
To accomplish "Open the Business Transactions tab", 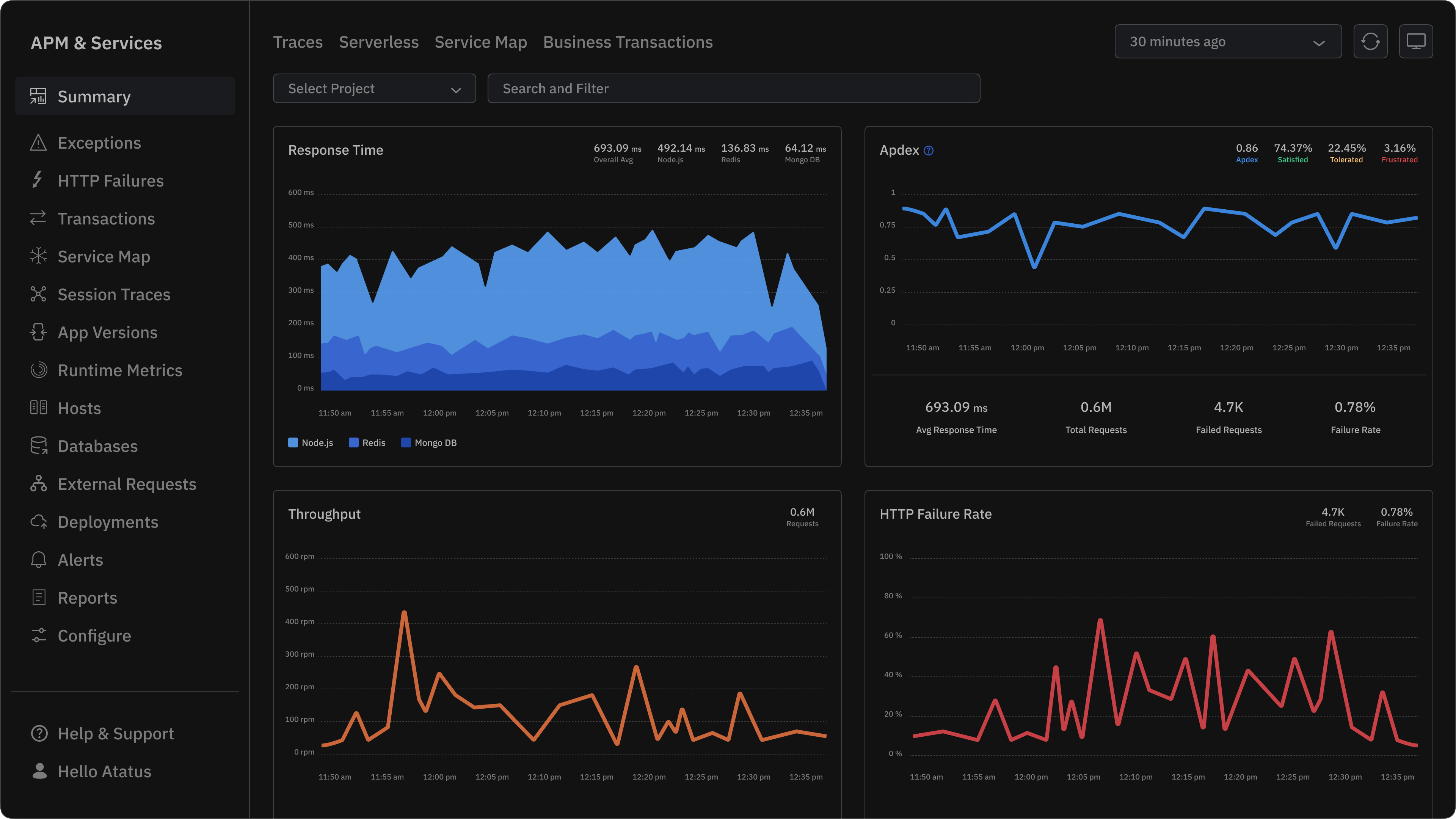I will coord(628,42).
